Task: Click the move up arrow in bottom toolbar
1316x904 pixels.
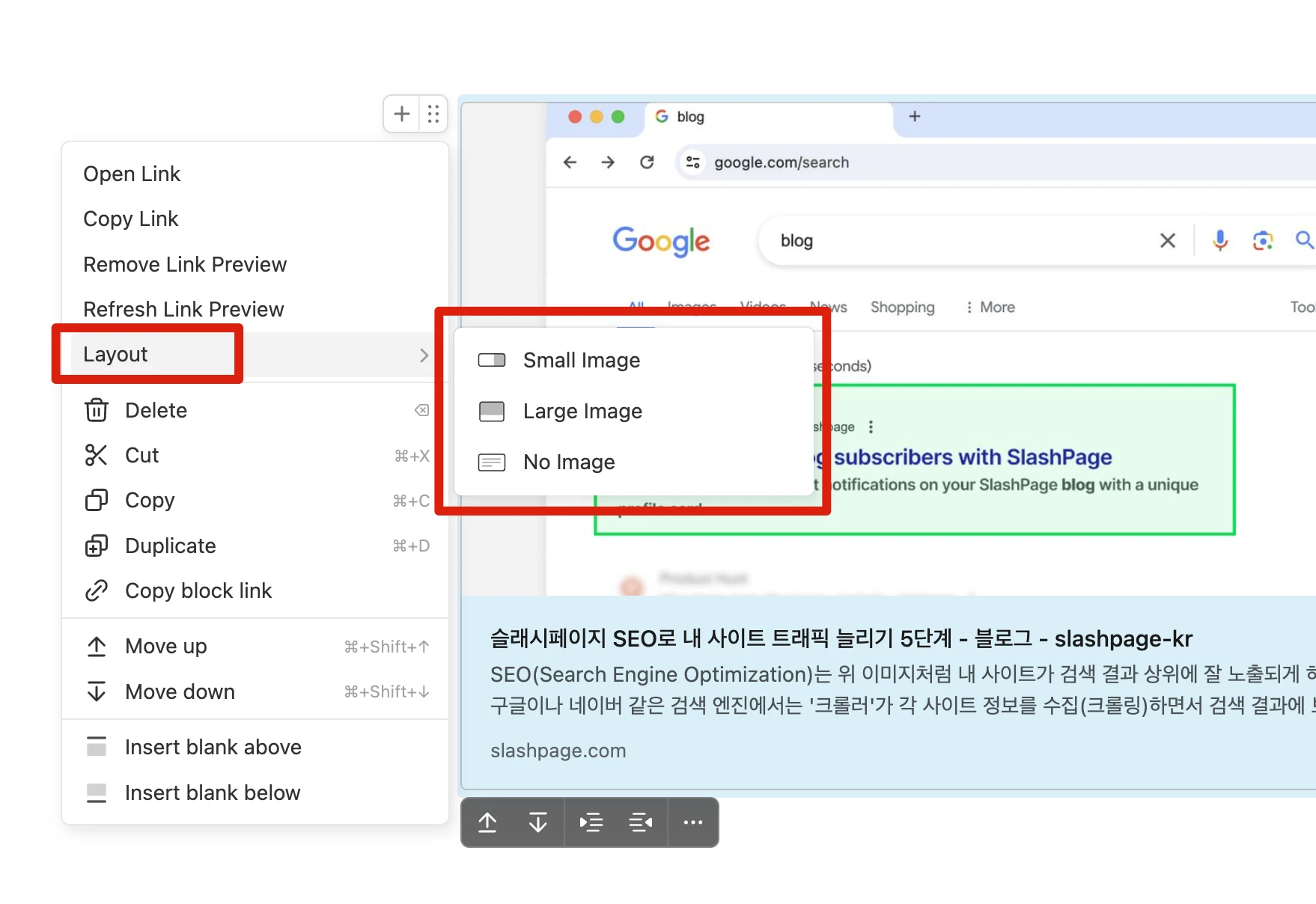Action: (x=487, y=822)
